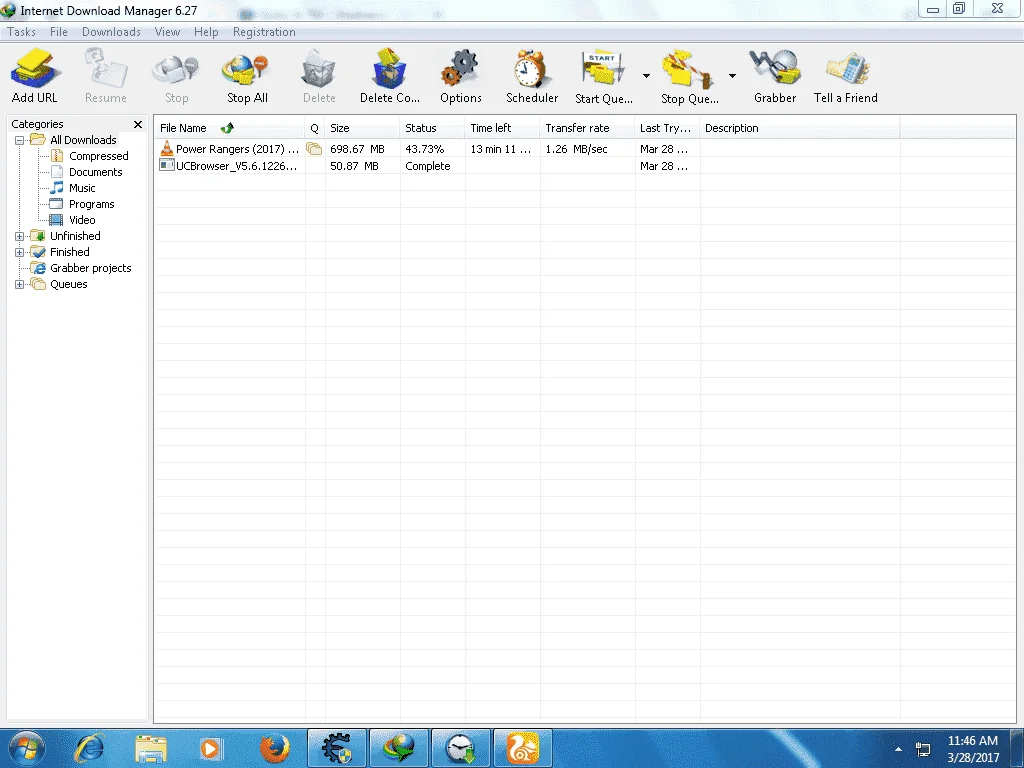The width and height of the screenshot is (1024, 768).
Task: Click the queue folder icon on Power Rangers row
Action: pos(314,149)
